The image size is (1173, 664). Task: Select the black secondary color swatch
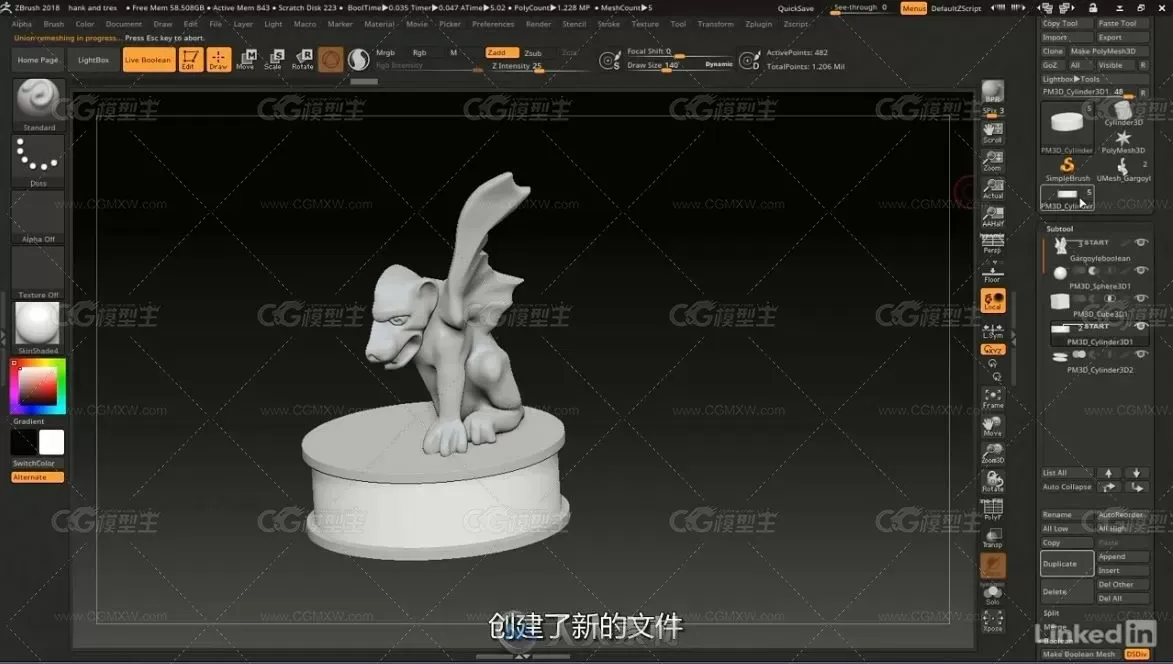pyautogui.click(x=24, y=442)
